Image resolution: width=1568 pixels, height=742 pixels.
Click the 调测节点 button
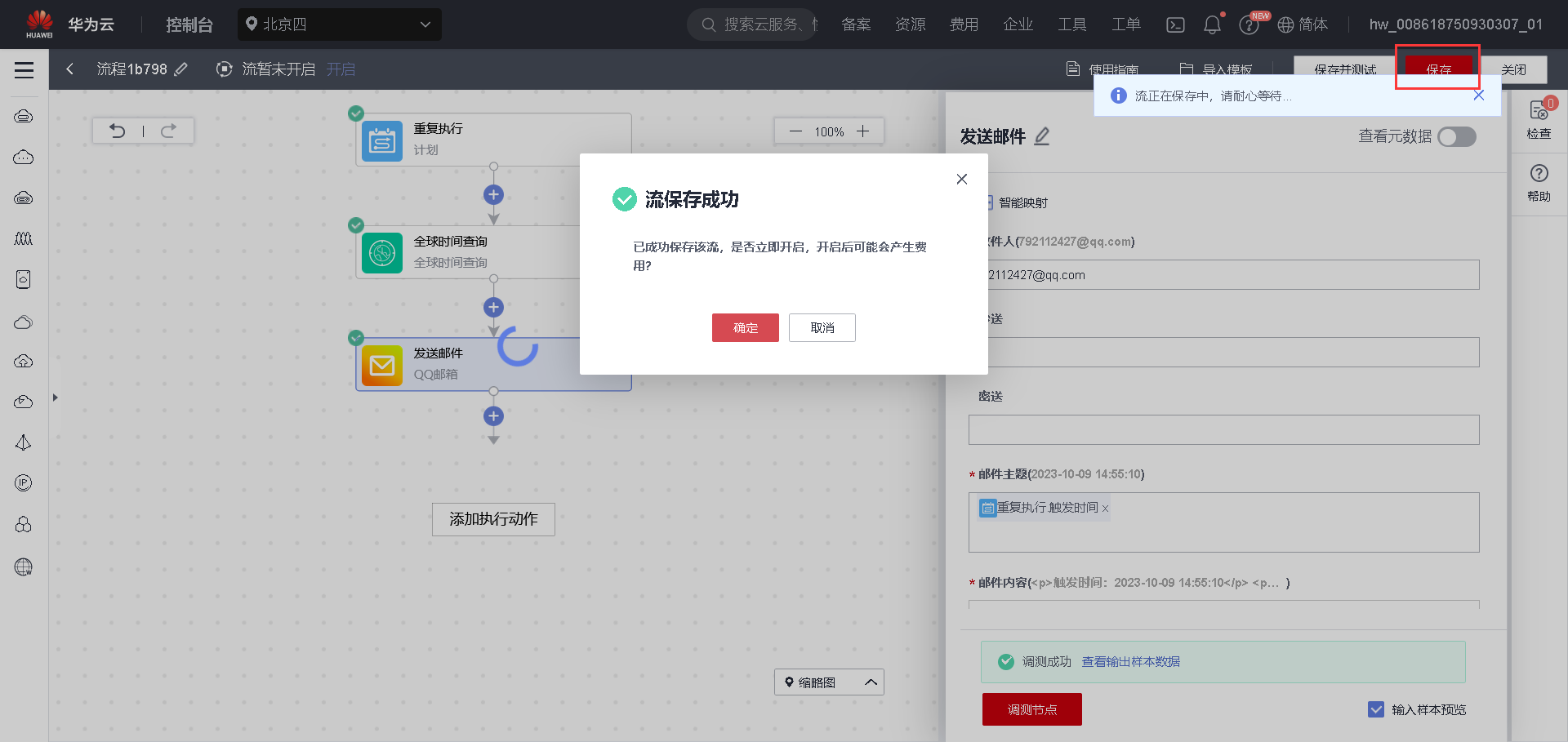1031,709
